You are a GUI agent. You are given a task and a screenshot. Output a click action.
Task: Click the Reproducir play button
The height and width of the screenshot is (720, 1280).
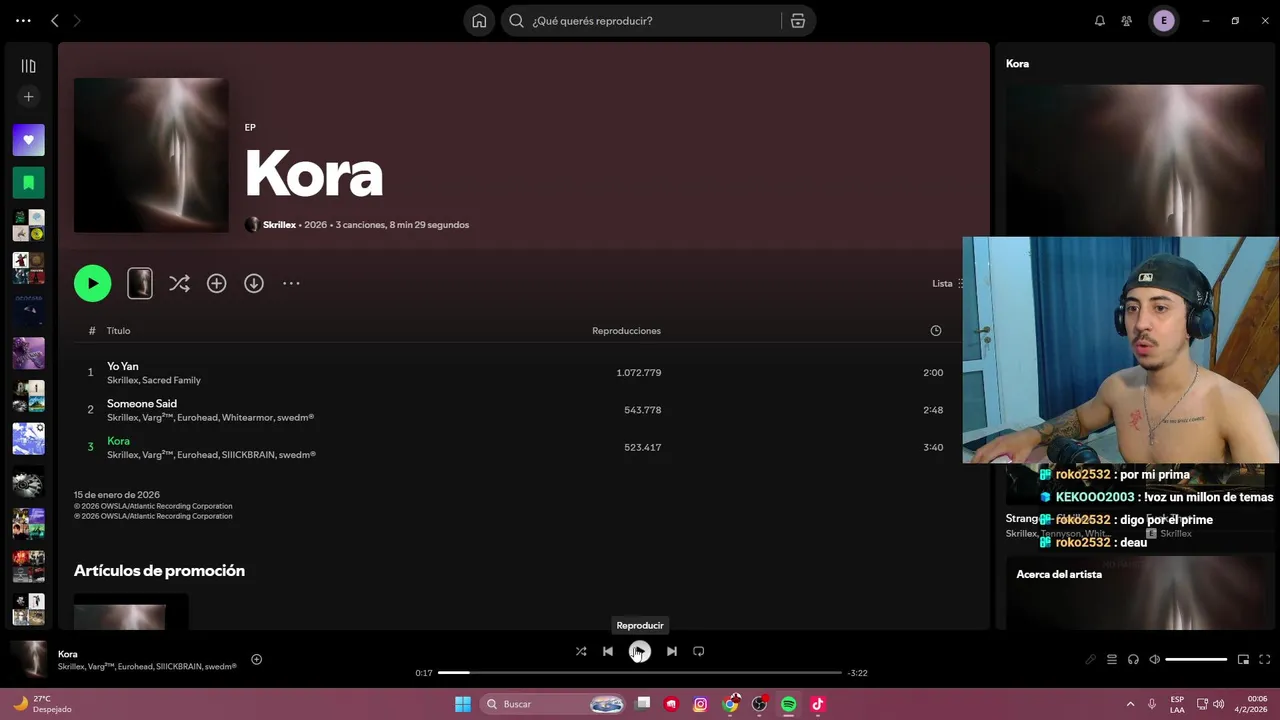(x=640, y=651)
